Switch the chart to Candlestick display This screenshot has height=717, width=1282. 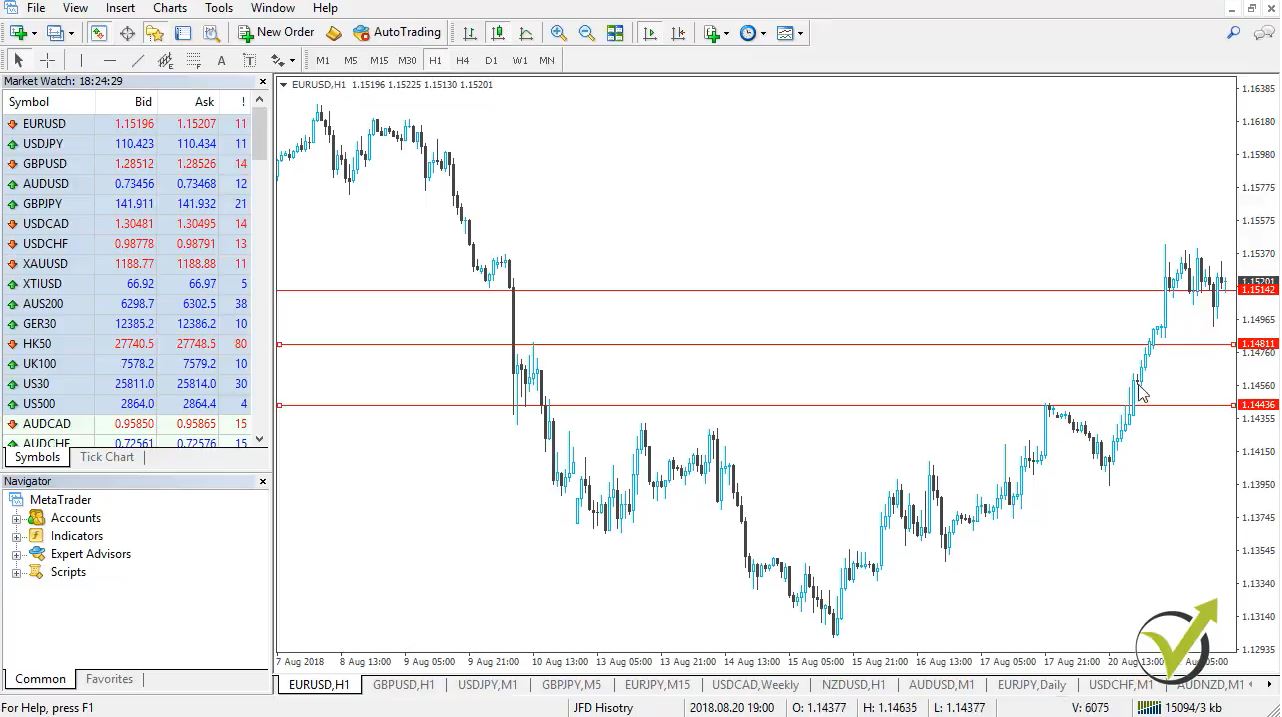[x=497, y=32]
